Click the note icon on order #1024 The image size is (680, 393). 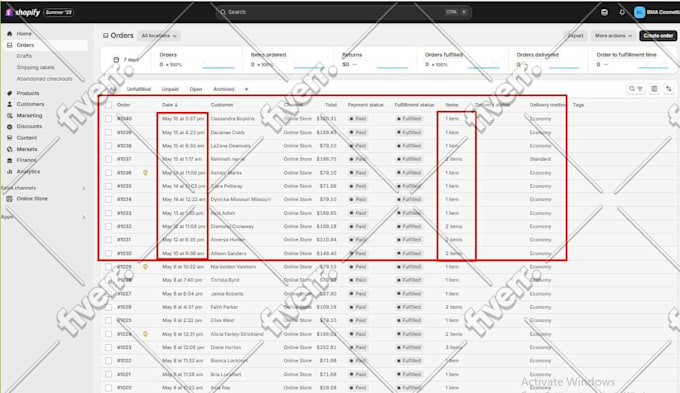[145, 334]
